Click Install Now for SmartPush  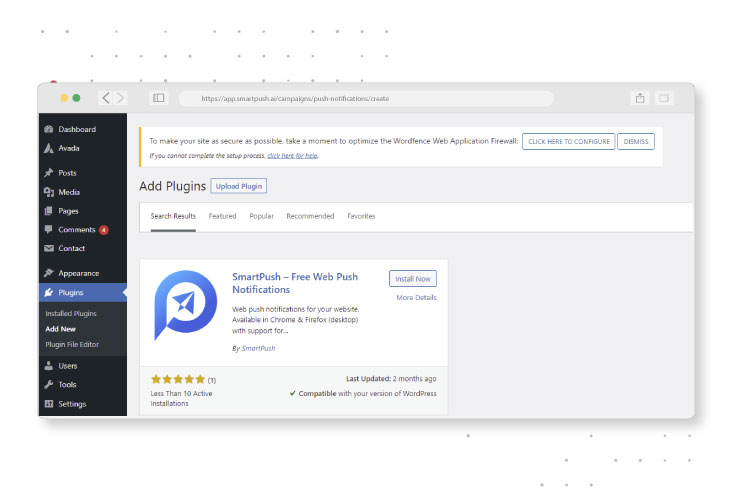coord(413,279)
